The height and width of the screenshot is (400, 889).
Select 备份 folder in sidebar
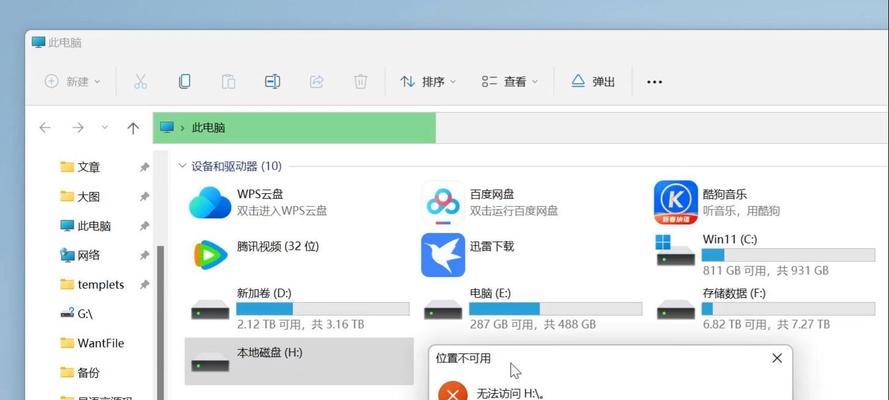click(79, 373)
